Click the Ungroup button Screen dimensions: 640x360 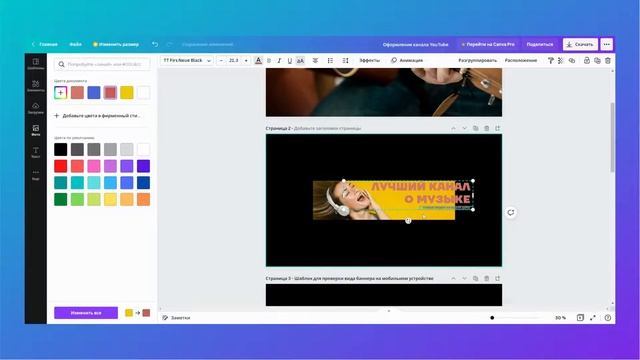click(x=478, y=60)
